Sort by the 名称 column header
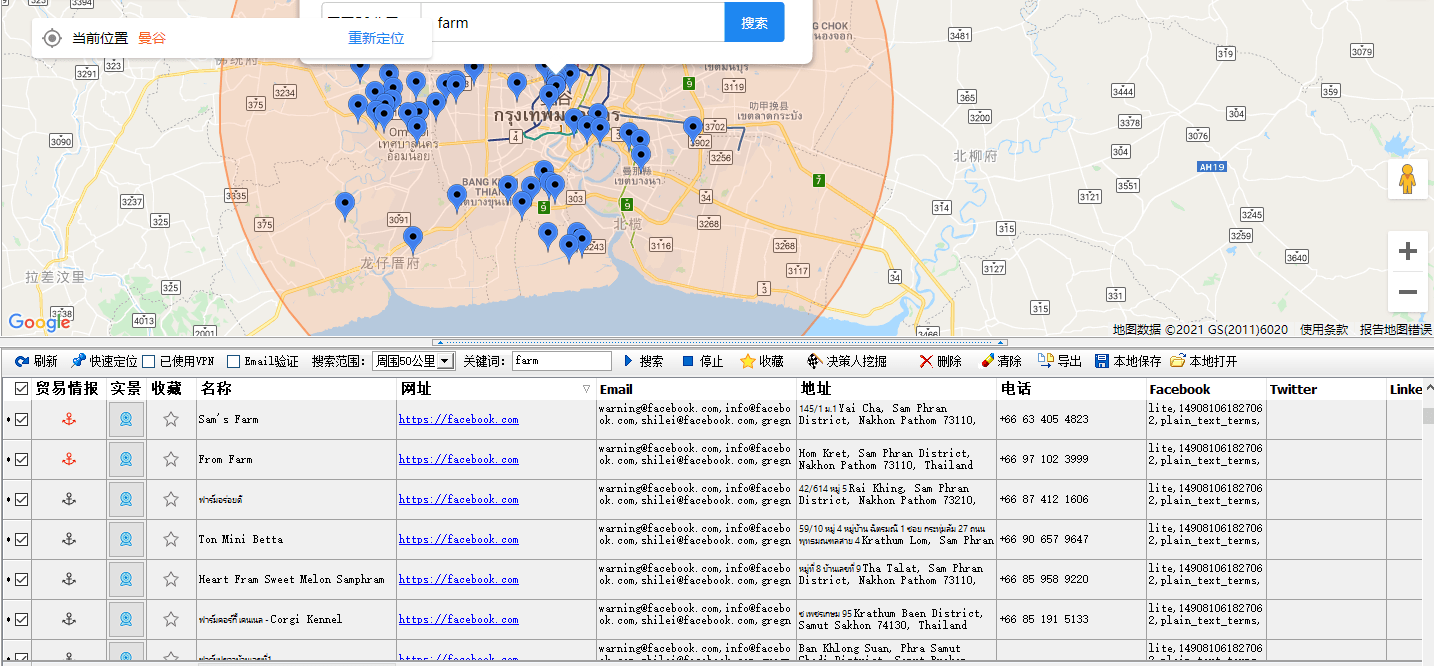1434x666 pixels. [216, 389]
